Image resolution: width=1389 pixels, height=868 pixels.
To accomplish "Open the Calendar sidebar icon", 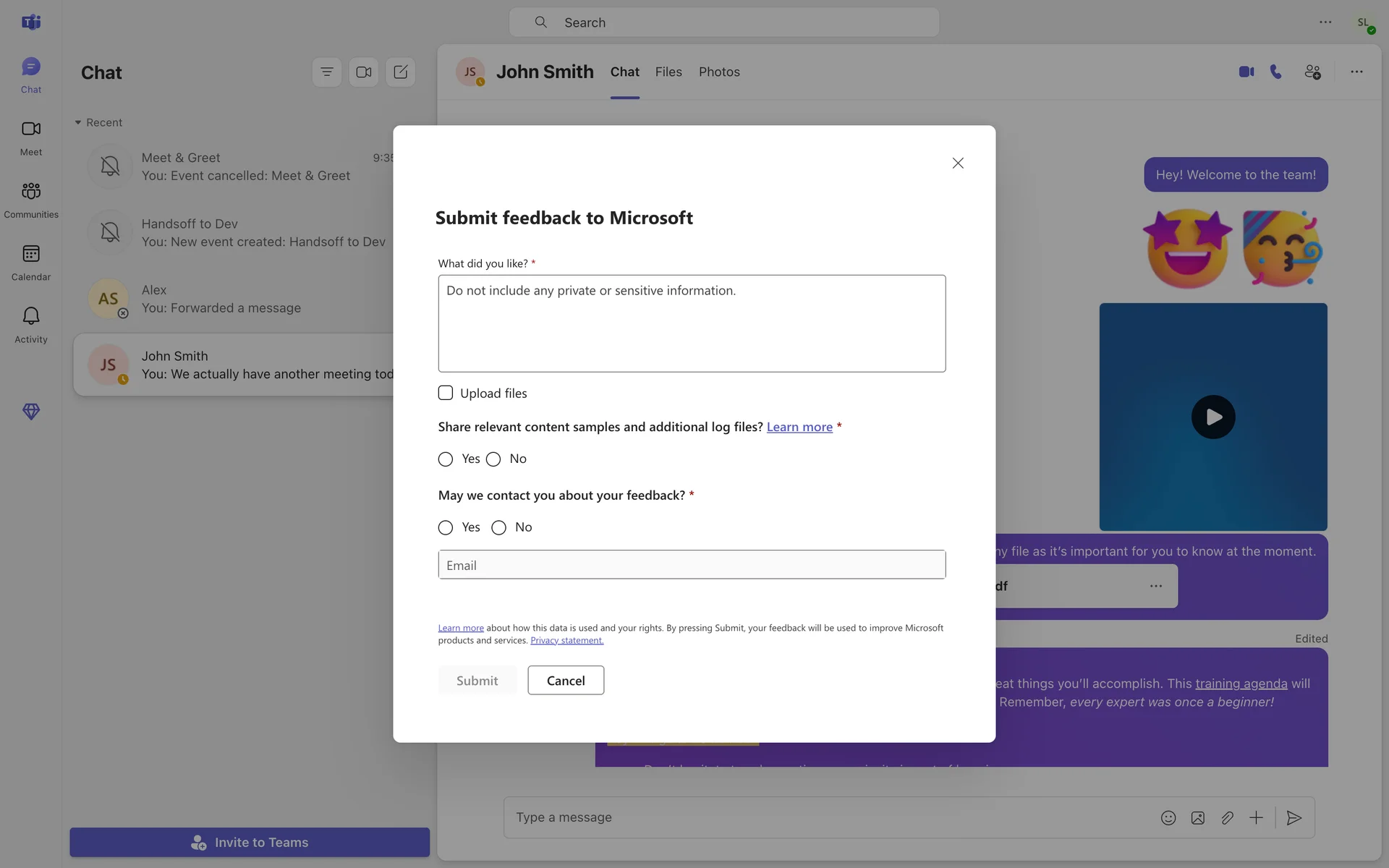I will pos(30,254).
